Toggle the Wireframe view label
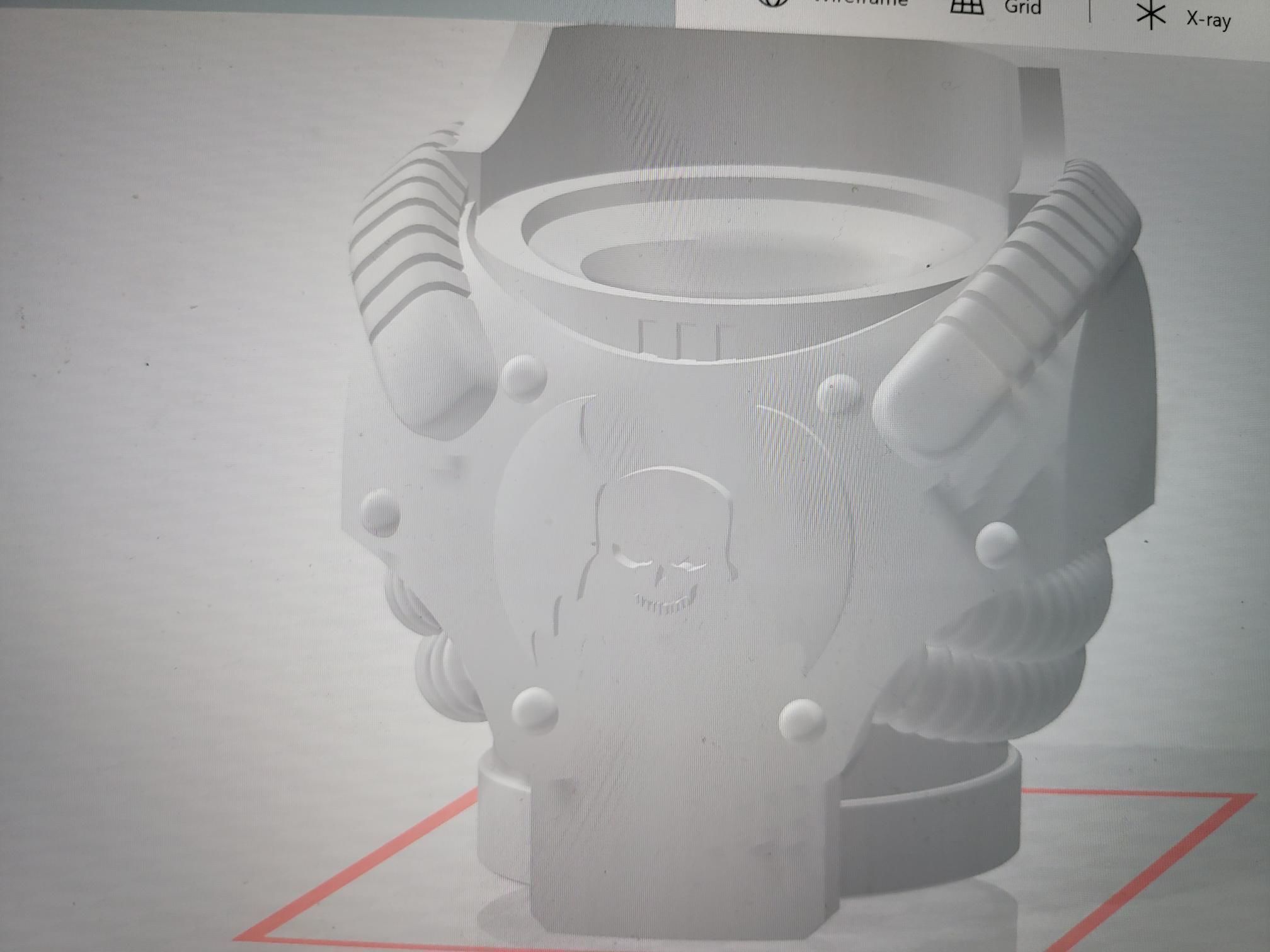The height and width of the screenshot is (952, 1270). point(862,3)
